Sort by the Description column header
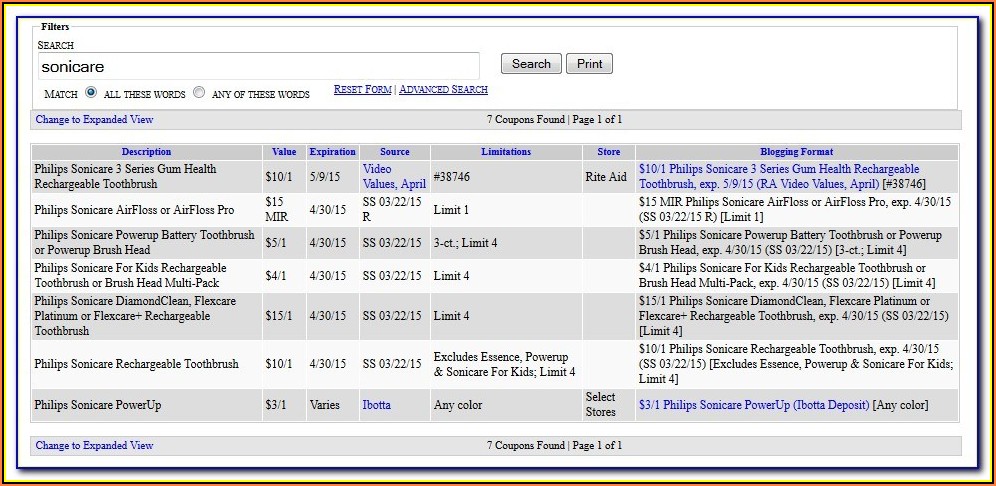Image resolution: width=996 pixels, height=486 pixels. (147, 152)
